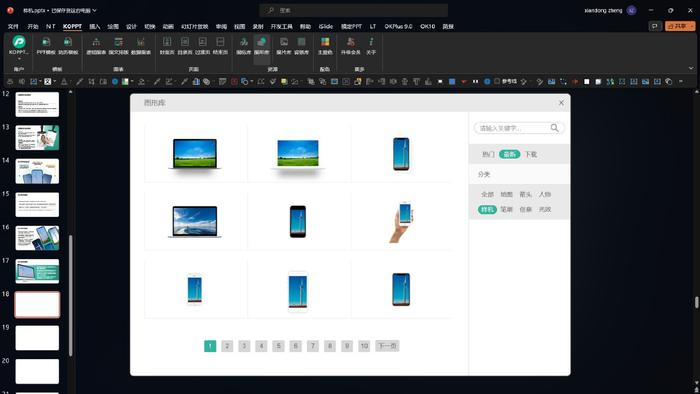Choose the laptop mockup with grass field
700x394 pixels.
pyautogui.click(x=195, y=154)
